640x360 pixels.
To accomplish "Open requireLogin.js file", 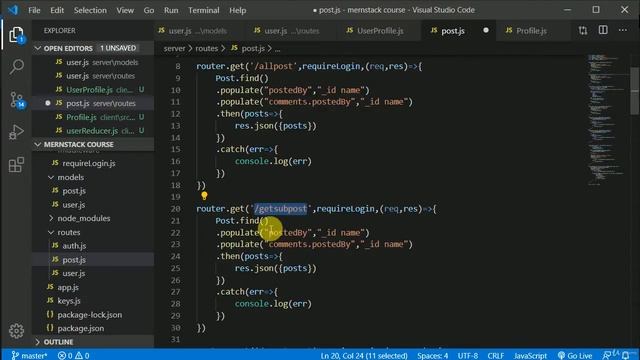I will pyautogui.click(x=93, y=163).
